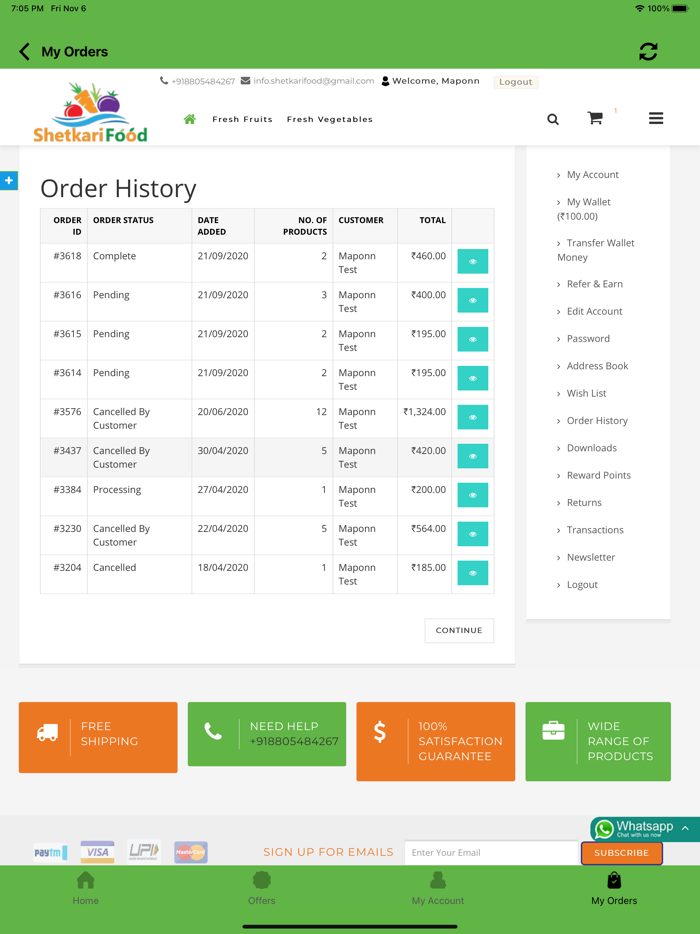The image size is (700, 934).
Task: Open Edit Account sidebar link
Action: pyautogui.click(x=594, y=312)
